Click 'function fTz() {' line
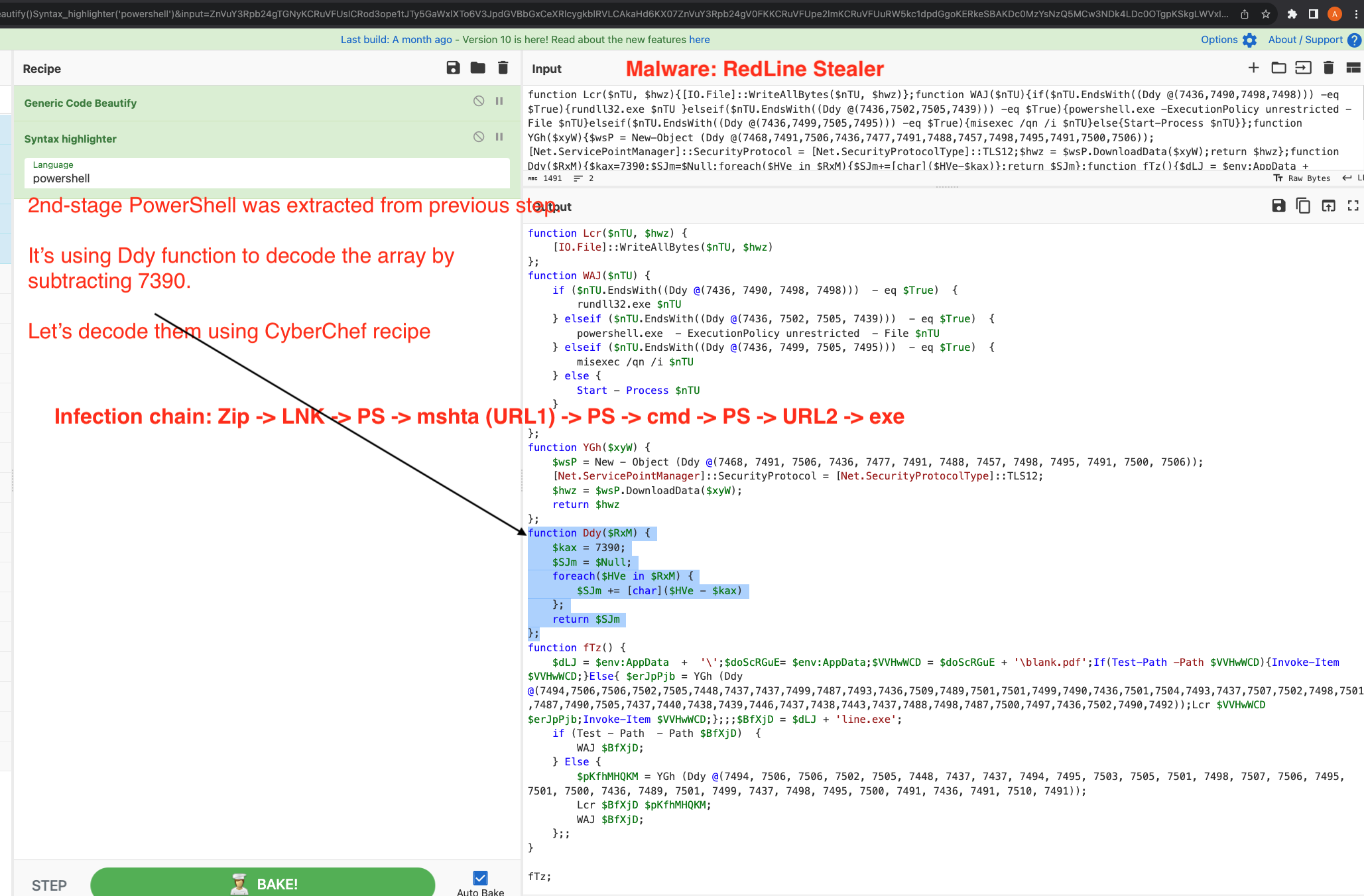 pyautogui.click(x=577, y=647)
